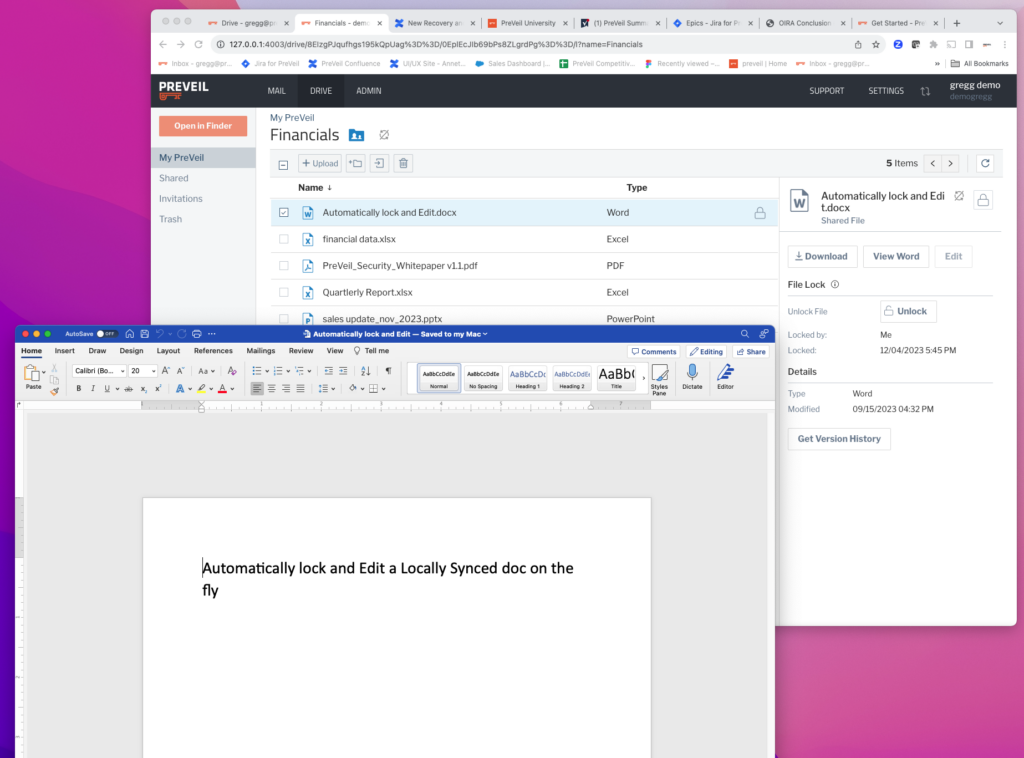Image resolution: width=1024 pixels, height=758 pixels.
Task: Uncheck Automatically lock and Edit.docx checkbox
Action: tap(283, 212)
